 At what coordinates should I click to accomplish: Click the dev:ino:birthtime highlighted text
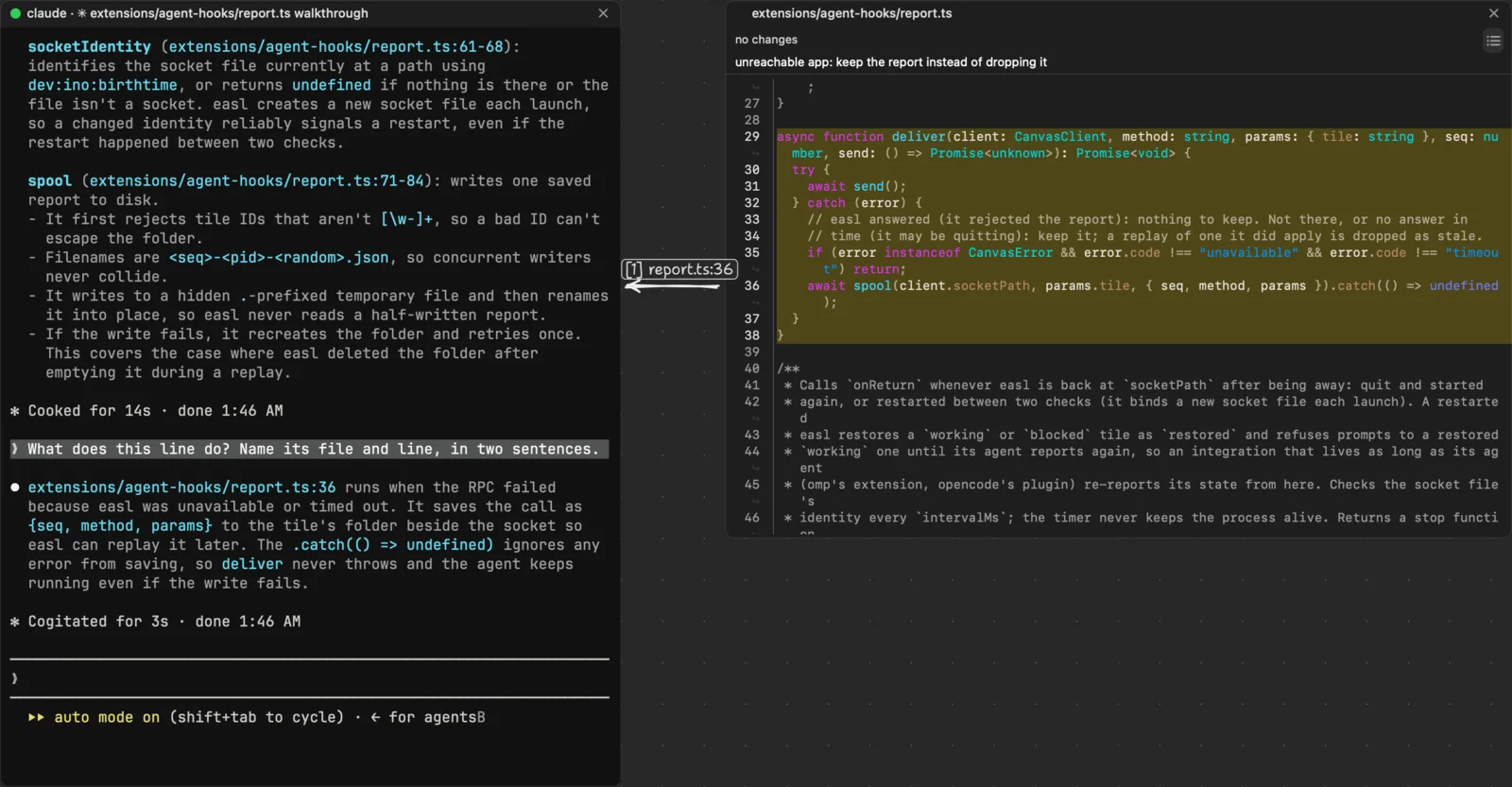102,85
